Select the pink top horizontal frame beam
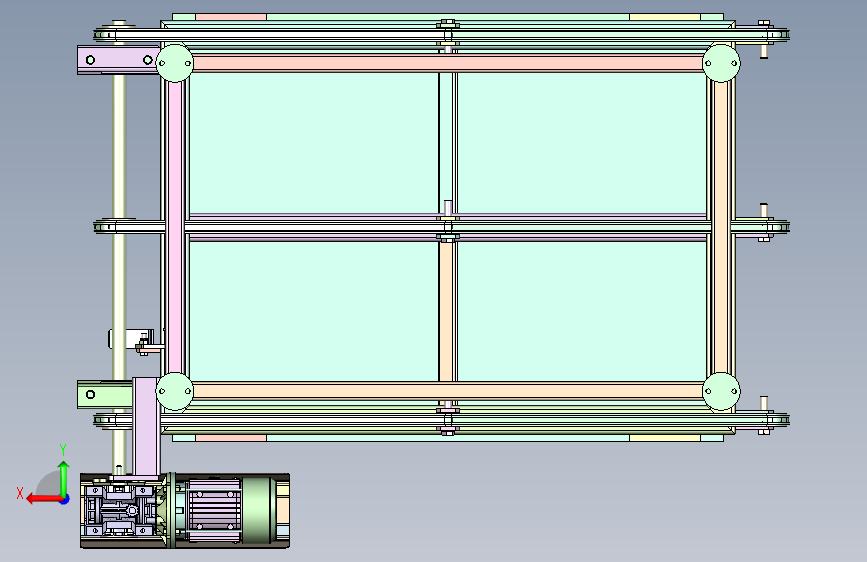This screenshot has height=562, width=867. [448, 63]
